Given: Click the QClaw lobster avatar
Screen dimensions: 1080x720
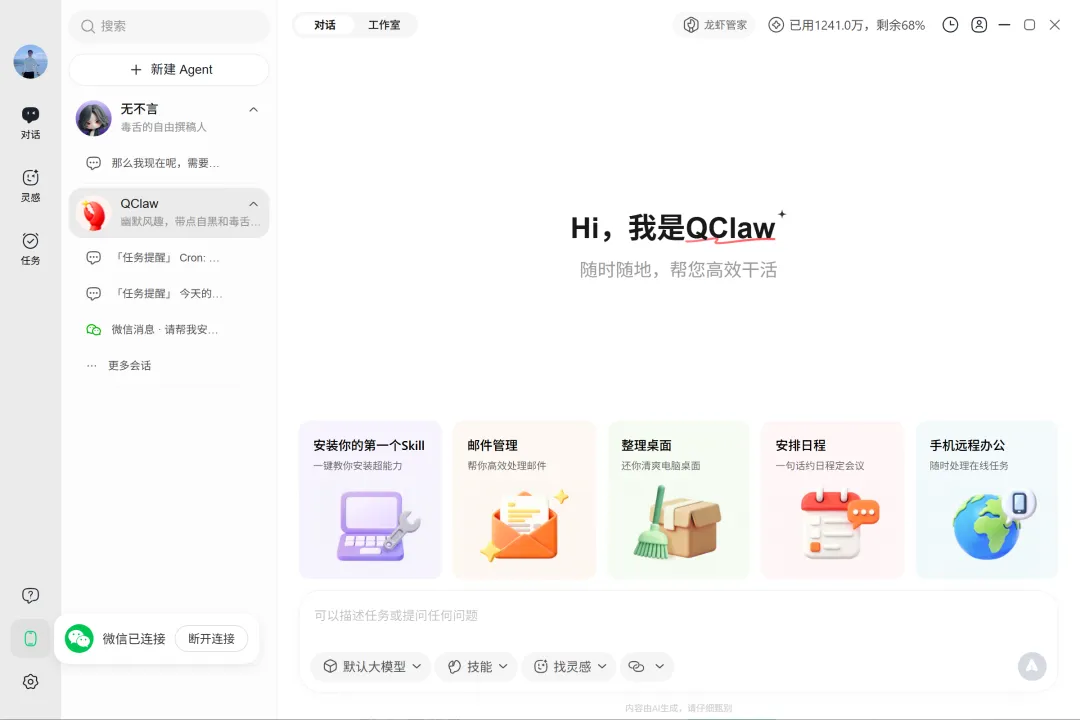Looking at the screenshot, I should pyautogui.click(x=94, y=213).
